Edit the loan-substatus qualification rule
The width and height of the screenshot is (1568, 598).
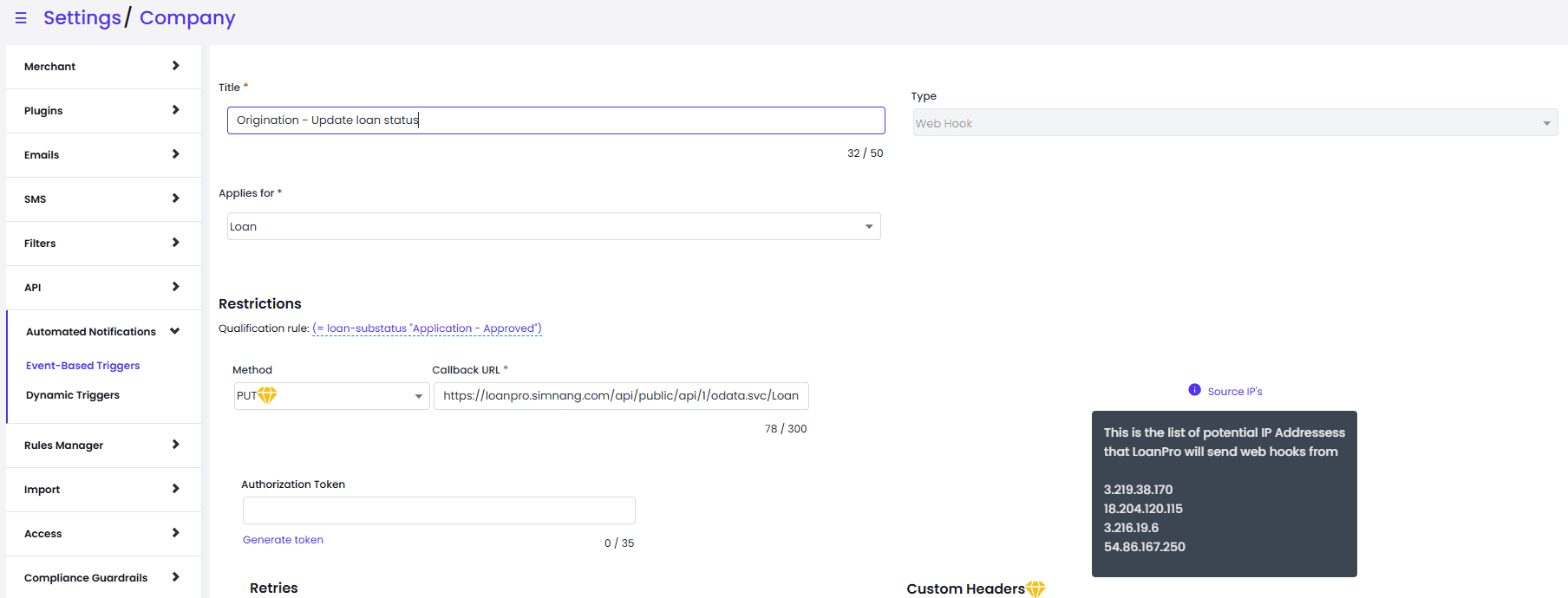427,328
